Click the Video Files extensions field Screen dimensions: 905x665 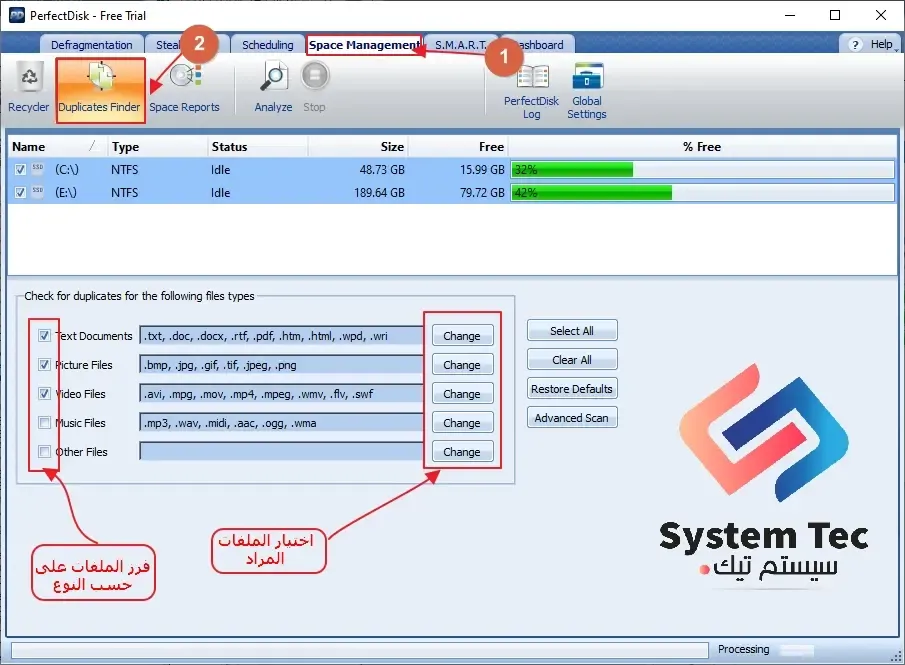pos(282,394)
